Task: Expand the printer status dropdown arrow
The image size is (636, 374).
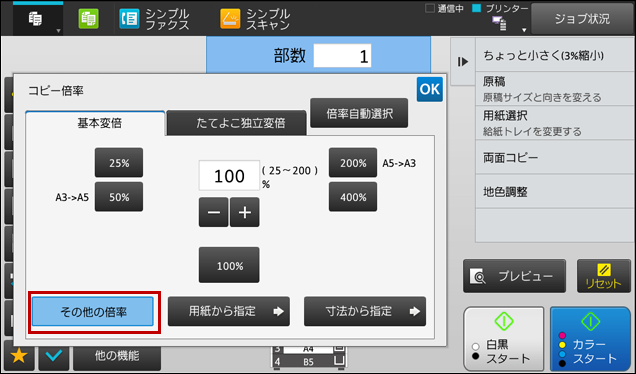Action: (524, 30)
